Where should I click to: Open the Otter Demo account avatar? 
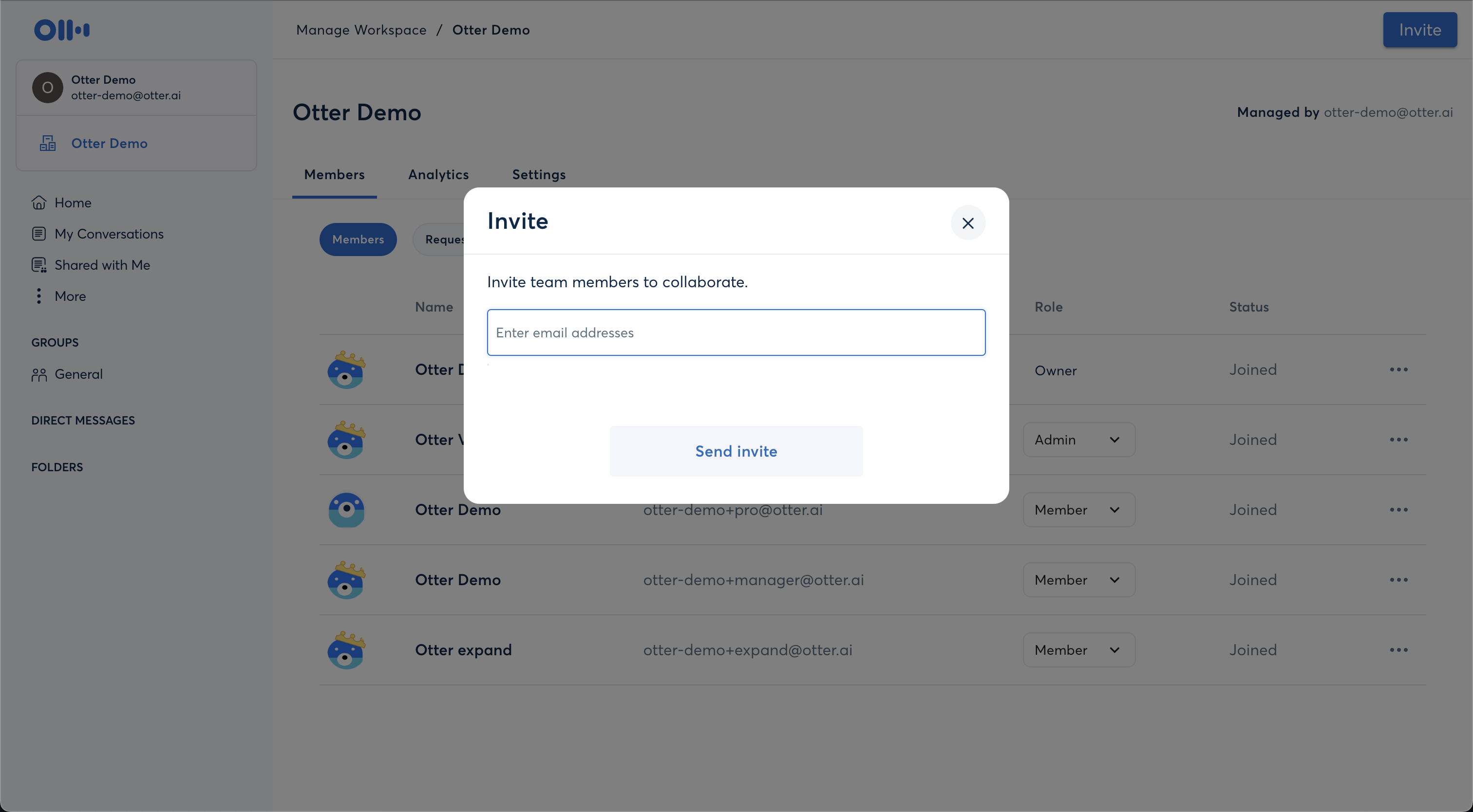[x=47, y=88]
